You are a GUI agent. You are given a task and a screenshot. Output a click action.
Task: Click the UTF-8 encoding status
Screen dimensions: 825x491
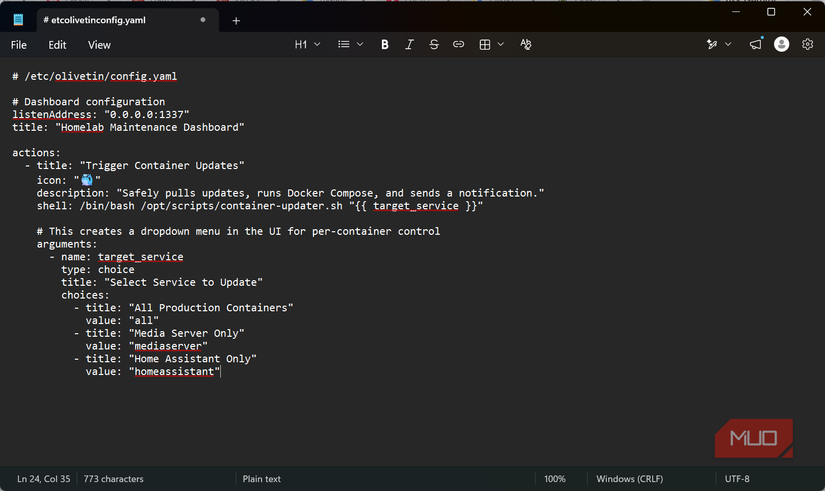tap(737, 479)
